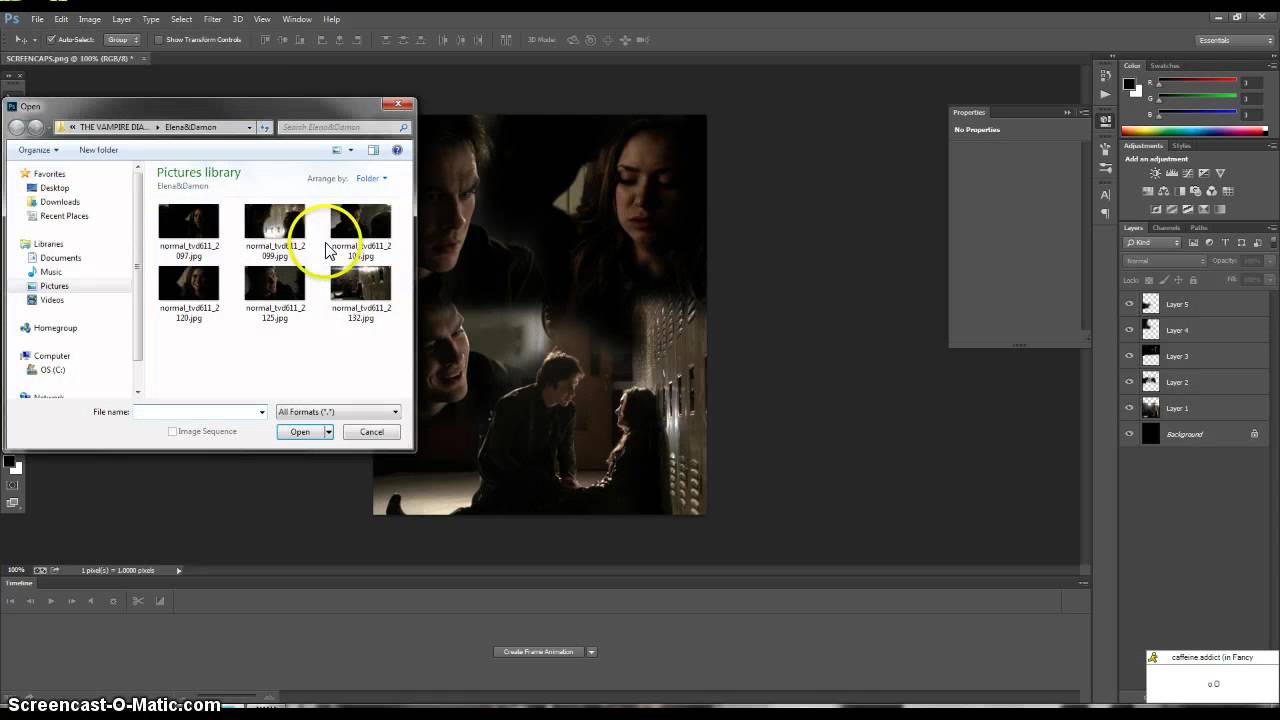This screenshot has height=720, width=1280.
Task: Hide Layer 1 using eye icon
Action: (1130, 408)
